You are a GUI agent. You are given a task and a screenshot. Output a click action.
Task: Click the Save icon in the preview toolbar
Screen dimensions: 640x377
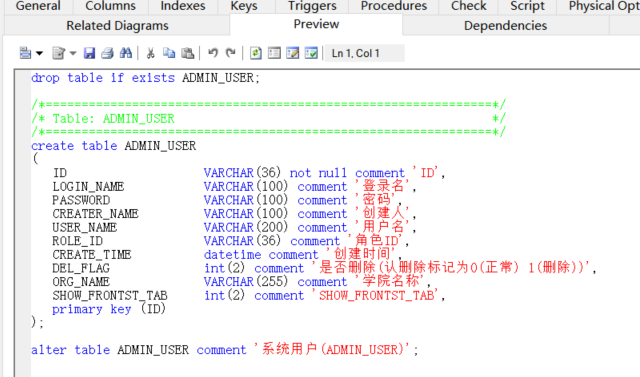(x=89, y=53)
